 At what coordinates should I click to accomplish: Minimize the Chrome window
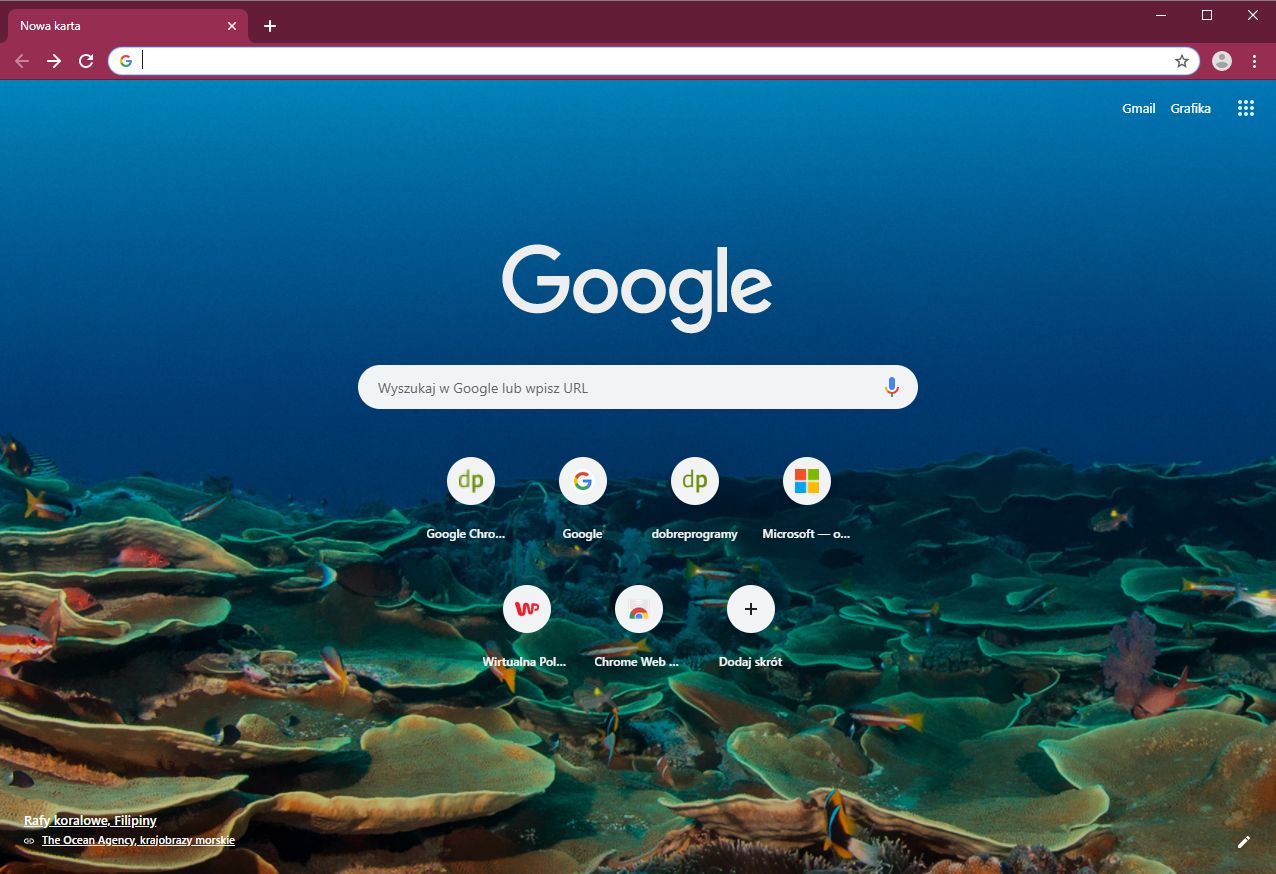pos(1161,15)
